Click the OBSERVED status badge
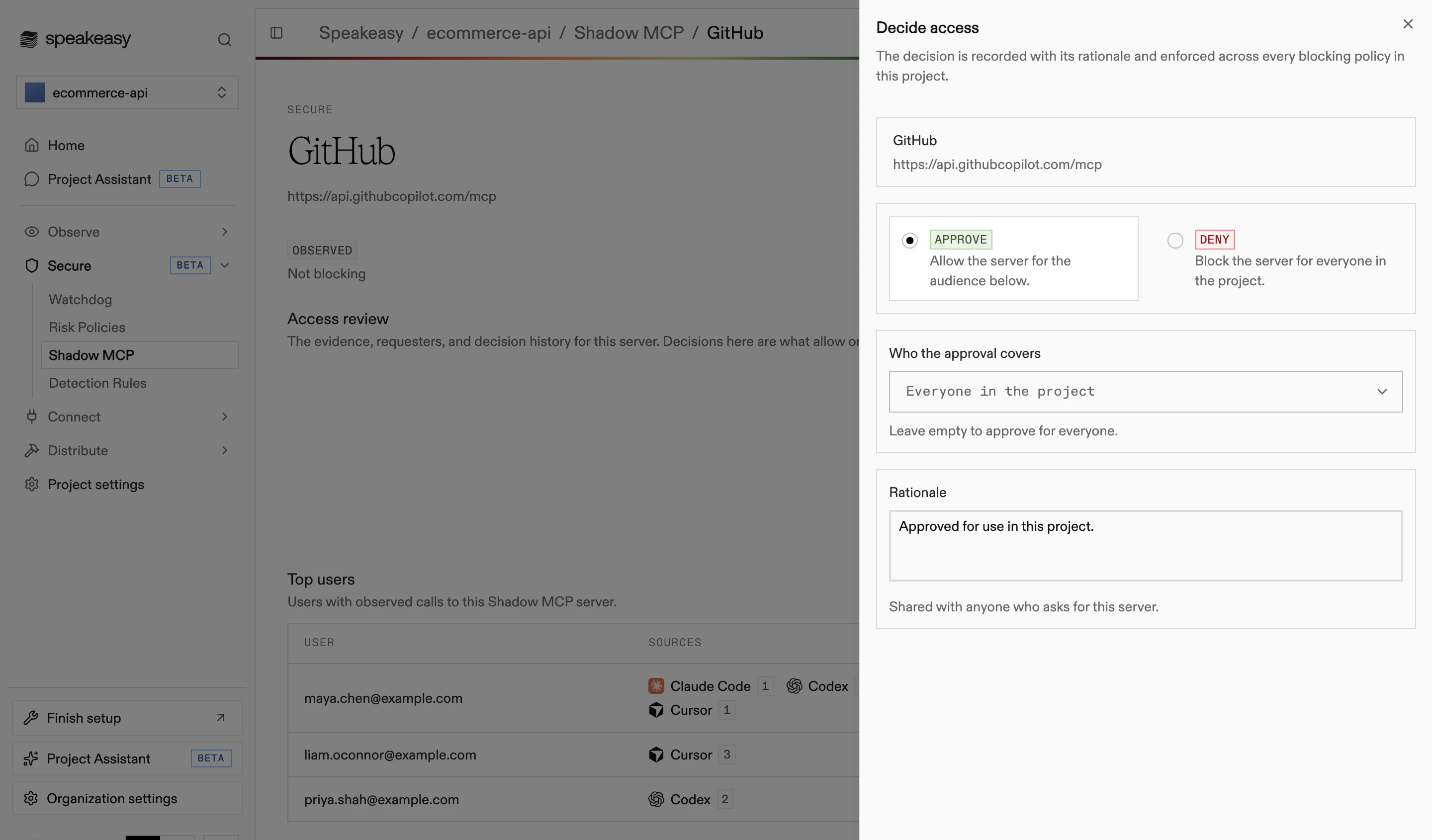 [x=322, y=250]
